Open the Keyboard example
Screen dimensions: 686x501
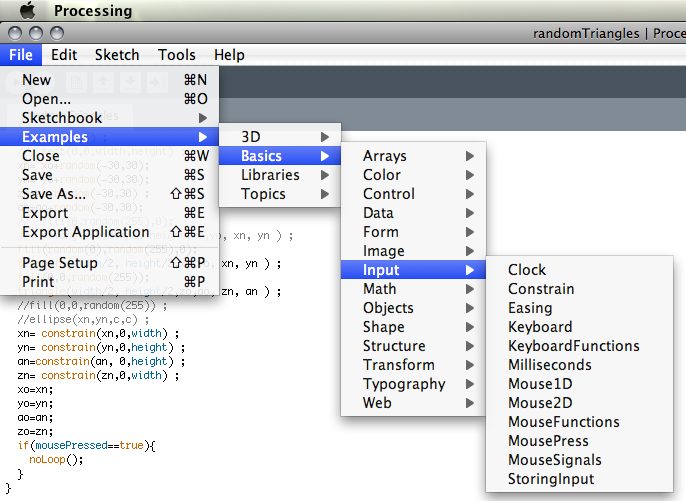pyautogui.click(x=580, y=327)
